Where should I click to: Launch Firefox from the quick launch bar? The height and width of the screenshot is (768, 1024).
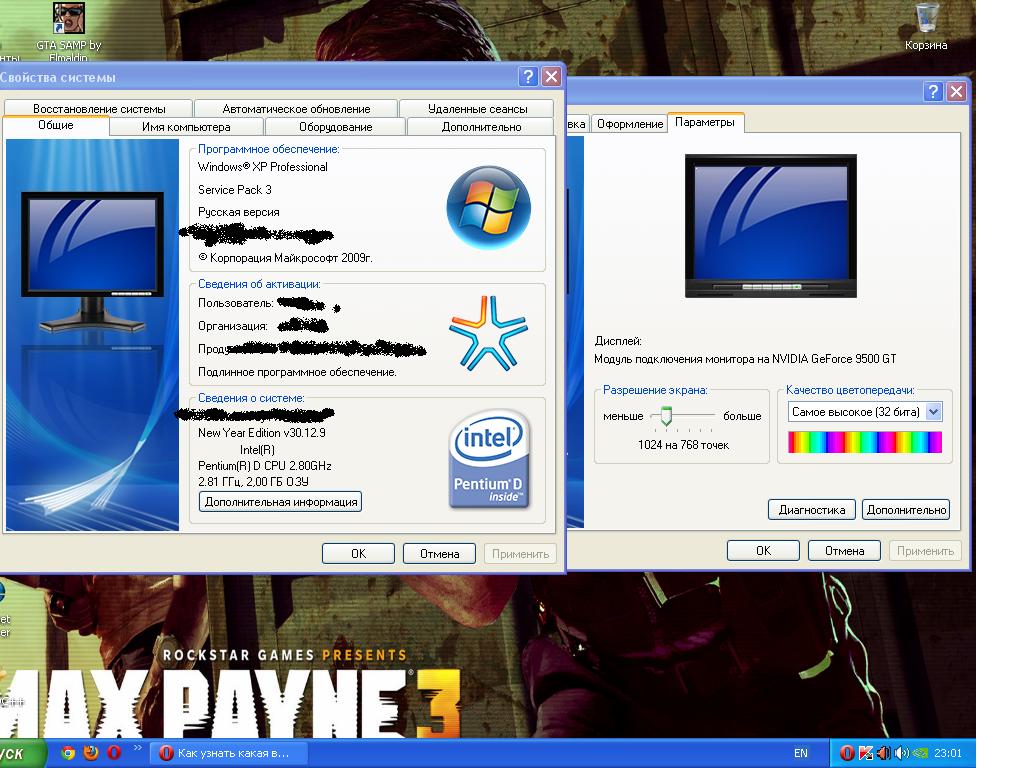coord(91,753)
